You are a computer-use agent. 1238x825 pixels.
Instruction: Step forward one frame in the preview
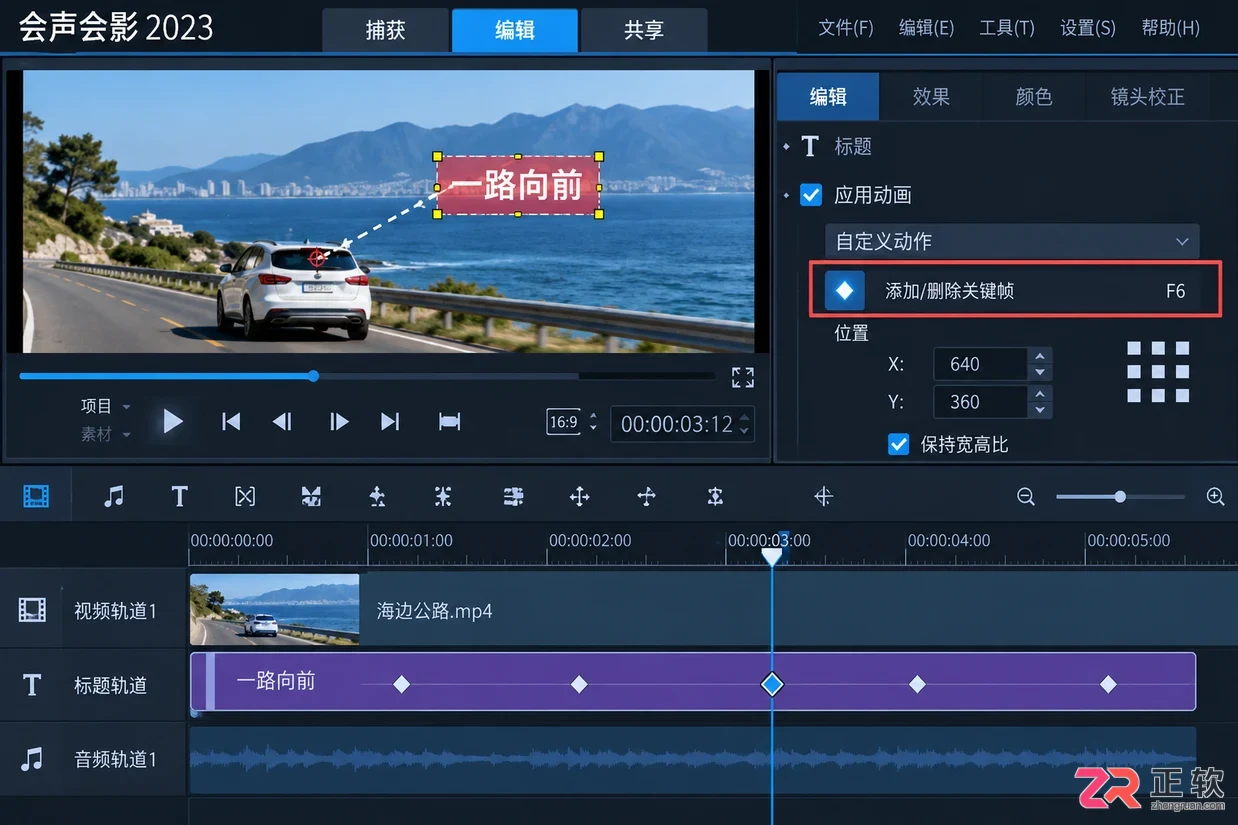339,422
